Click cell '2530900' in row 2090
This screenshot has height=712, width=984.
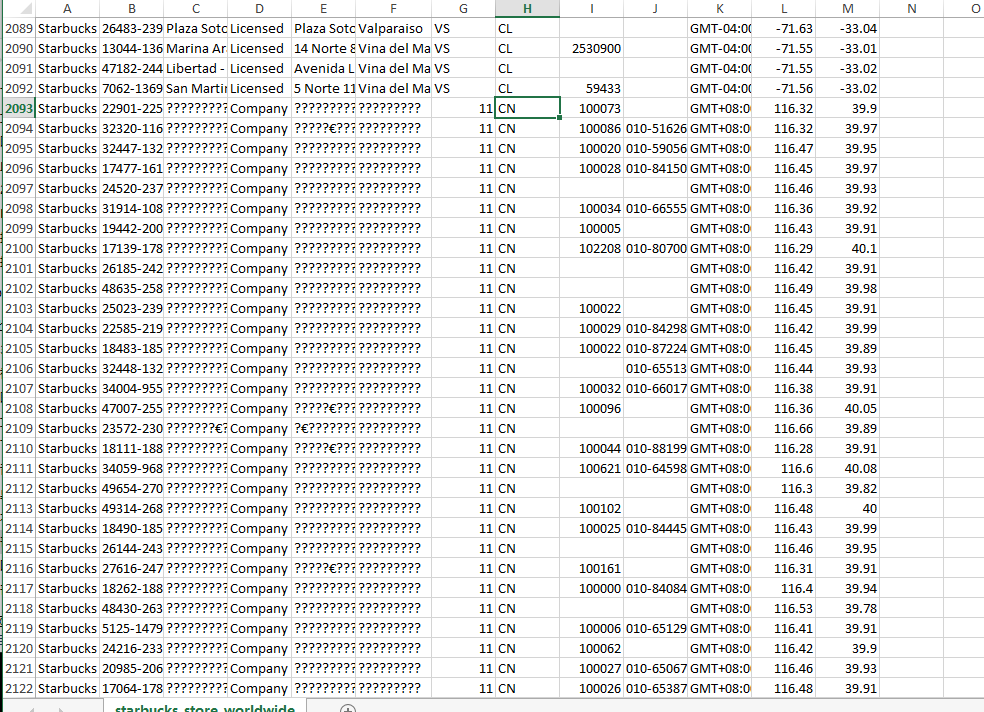pyautogui.click(x=591, y=48)
